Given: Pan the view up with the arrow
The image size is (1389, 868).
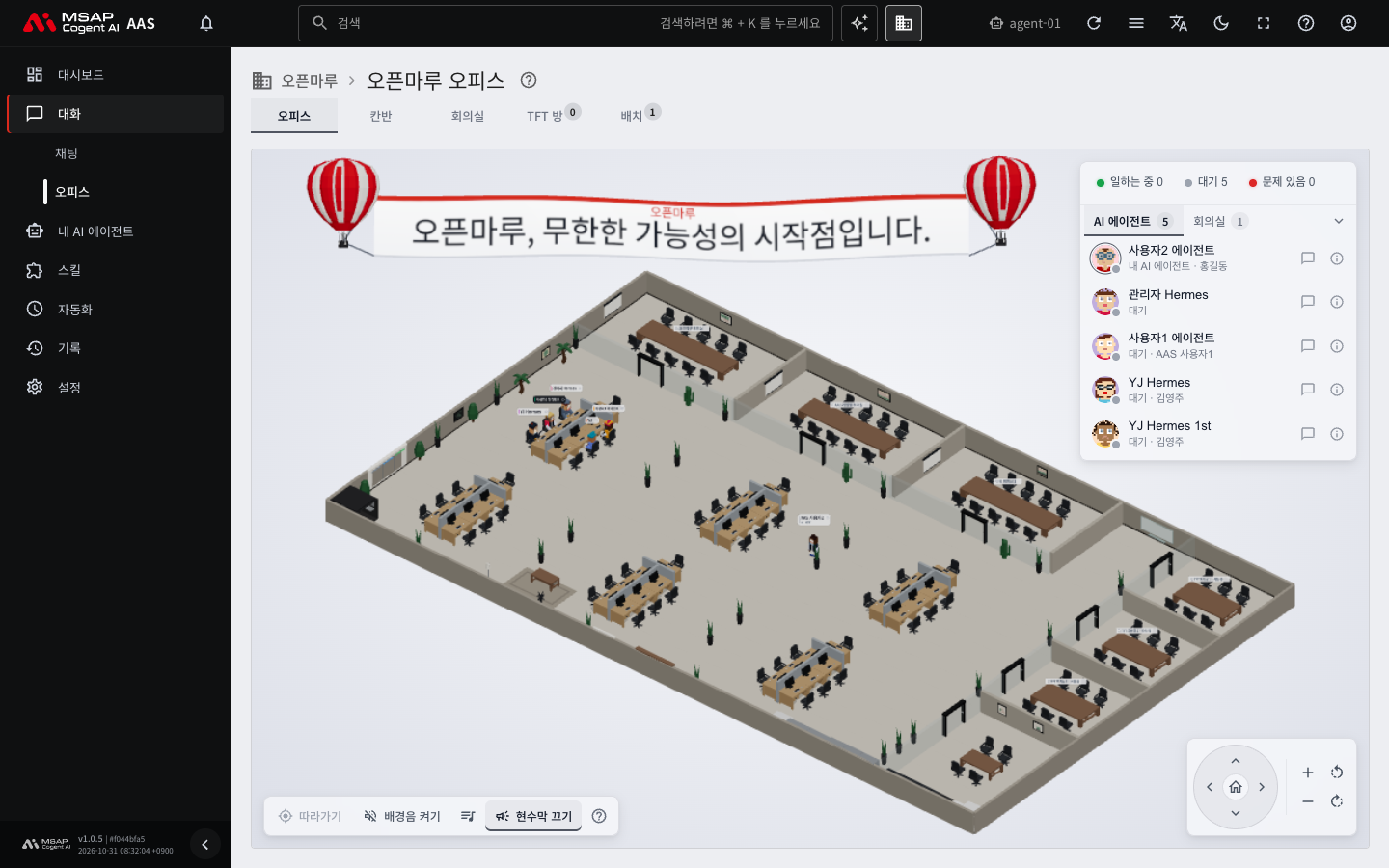Looking at the screenshot, I should [1236, 761].
